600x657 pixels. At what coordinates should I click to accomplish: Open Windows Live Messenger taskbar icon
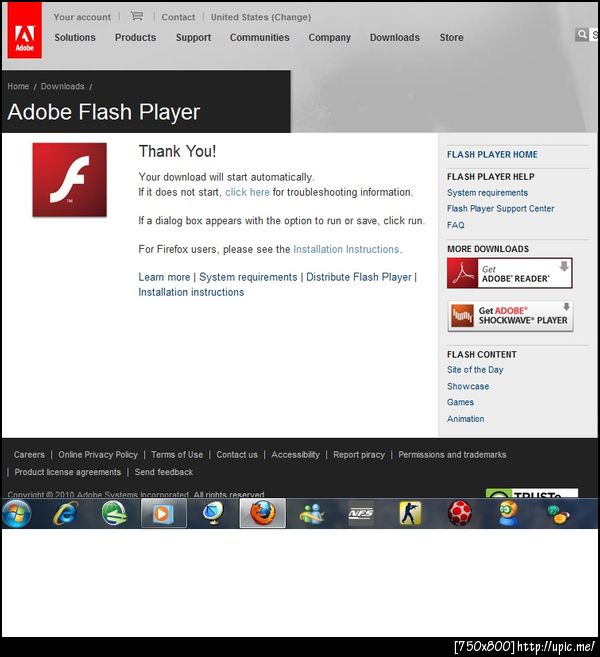312,514
